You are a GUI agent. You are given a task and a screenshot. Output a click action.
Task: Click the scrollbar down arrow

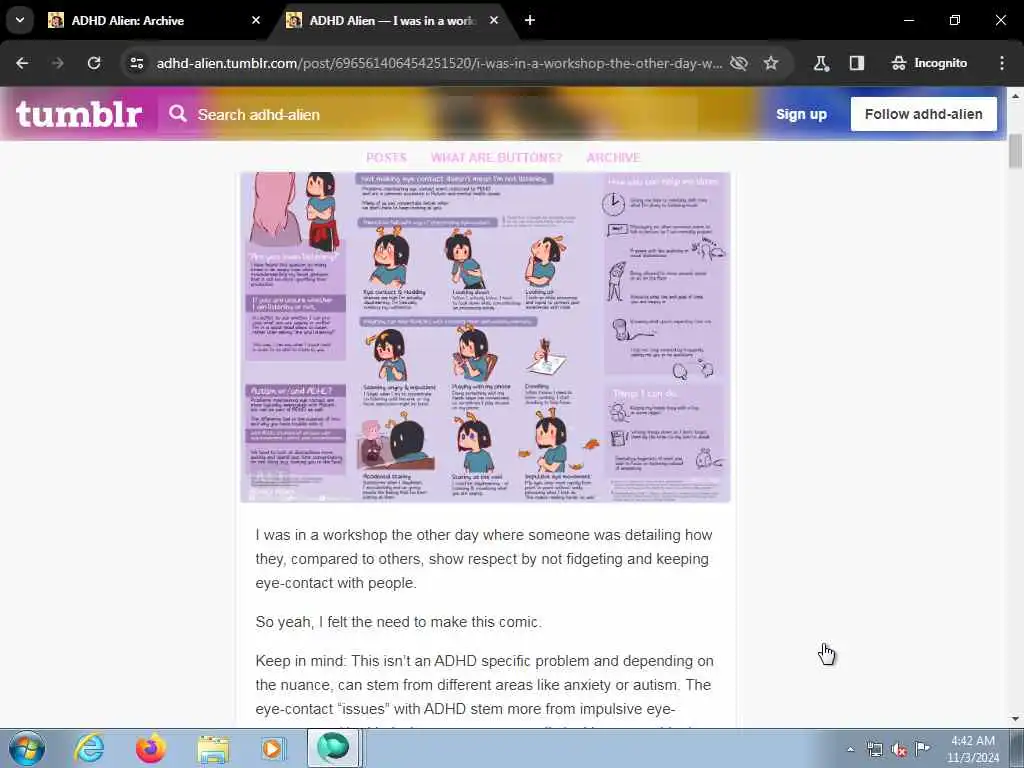point(1015,719)
